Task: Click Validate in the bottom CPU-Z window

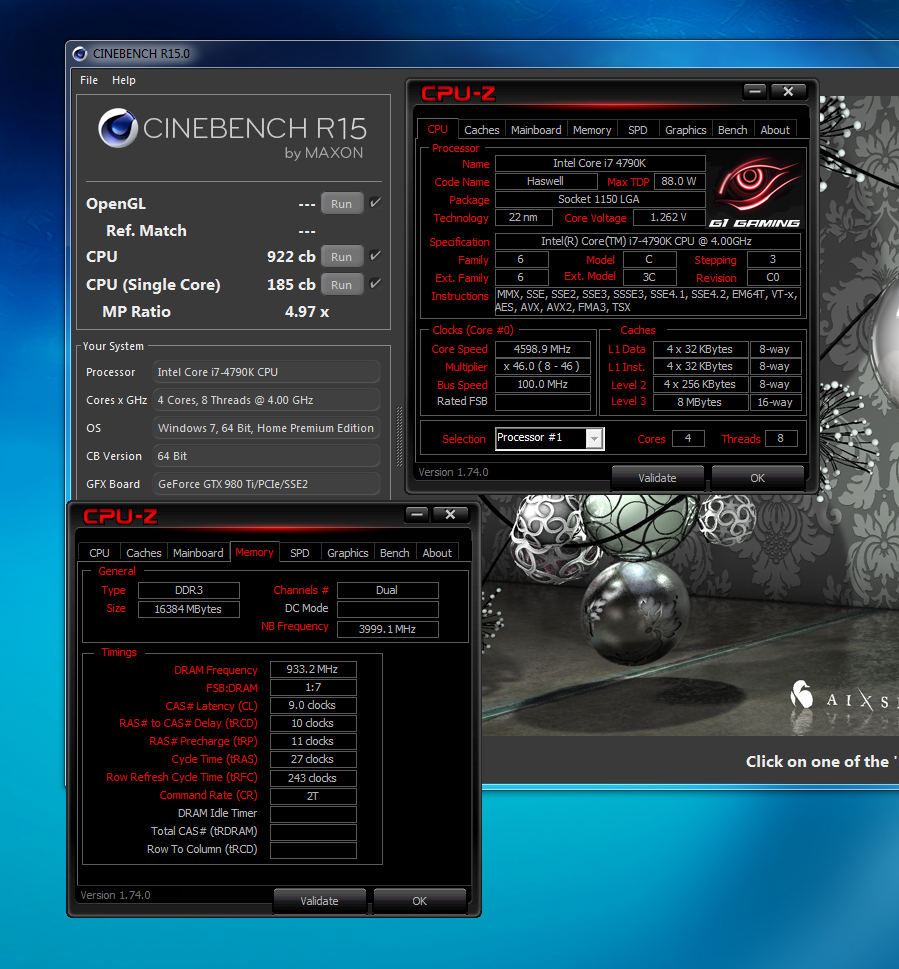Action: pos(319,900)
